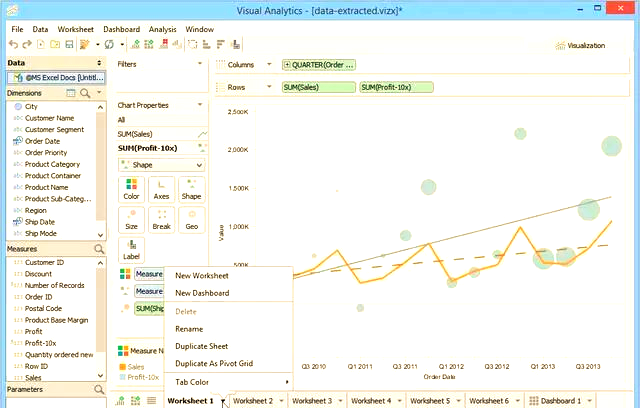Click the pencil edit data icon in toolbar
640x408 pixels.
coord(84,44)
